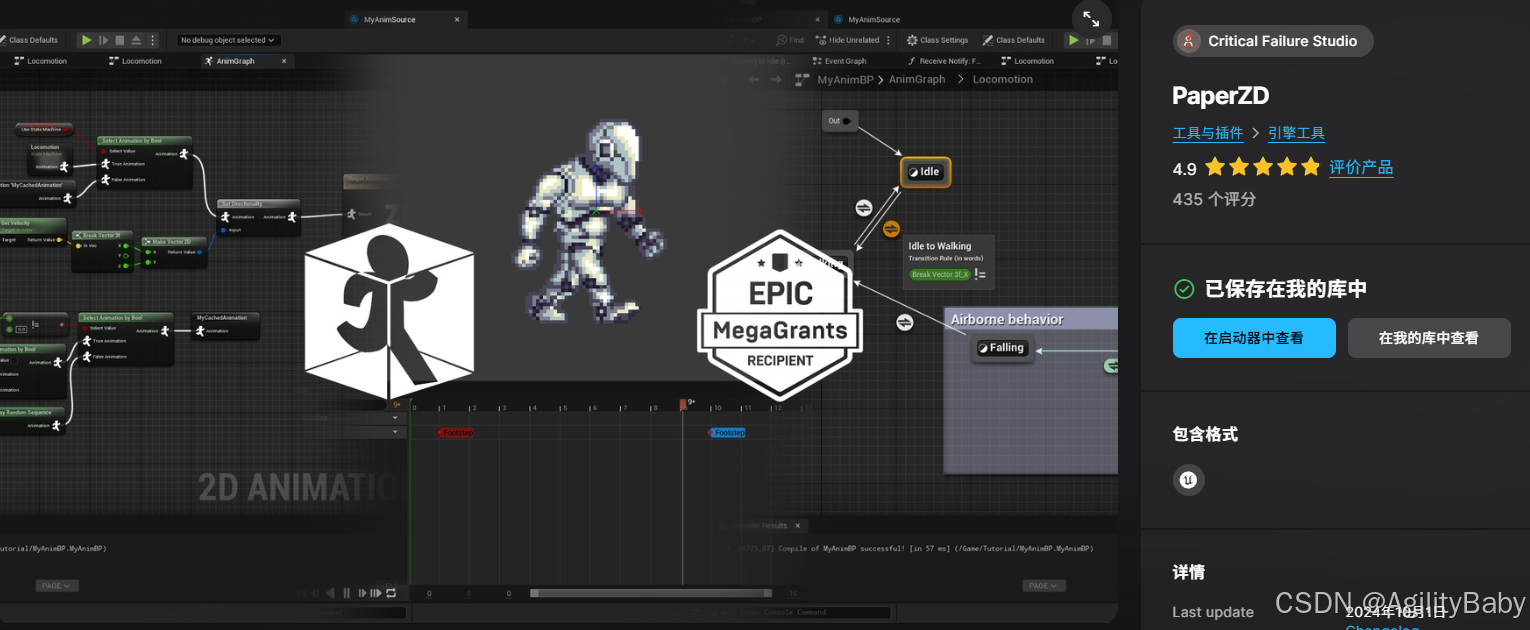
Task: Close the AnimGraph tab
Action: tap(283, 61)
